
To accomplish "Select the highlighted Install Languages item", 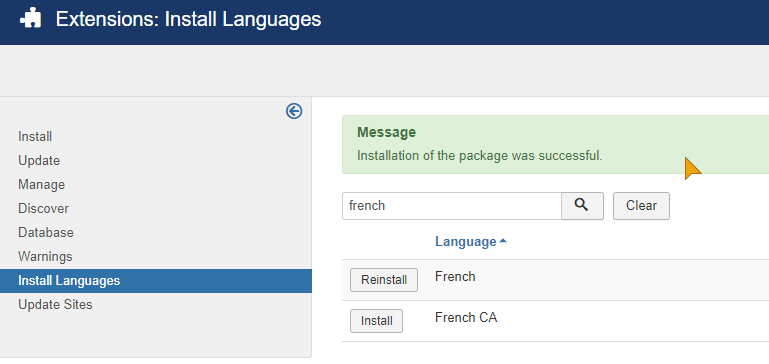I will [x=155, y=281].
